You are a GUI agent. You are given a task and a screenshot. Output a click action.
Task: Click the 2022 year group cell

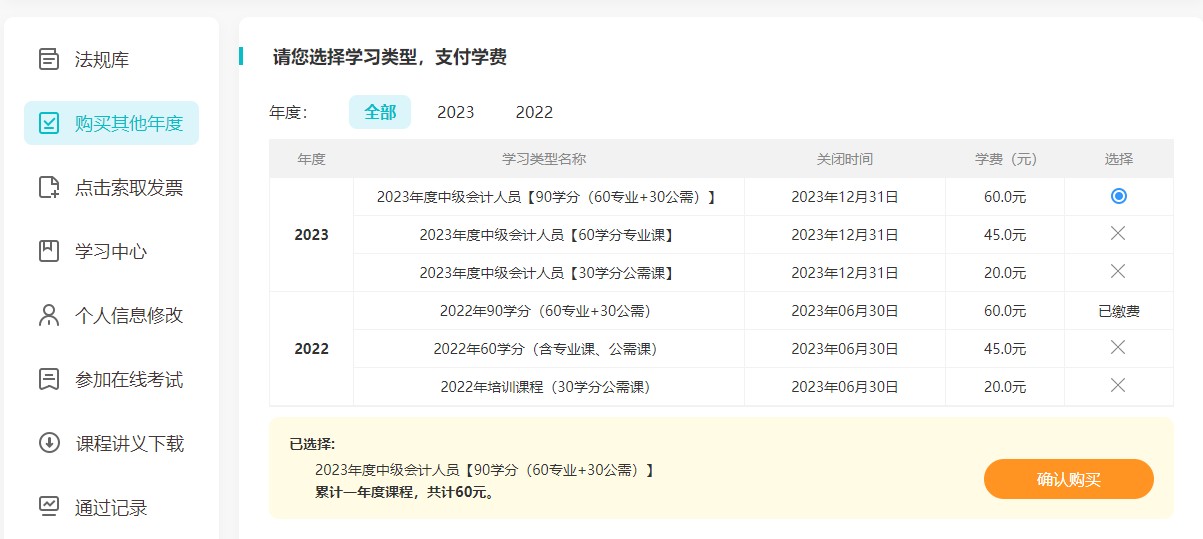coord(311,349)
